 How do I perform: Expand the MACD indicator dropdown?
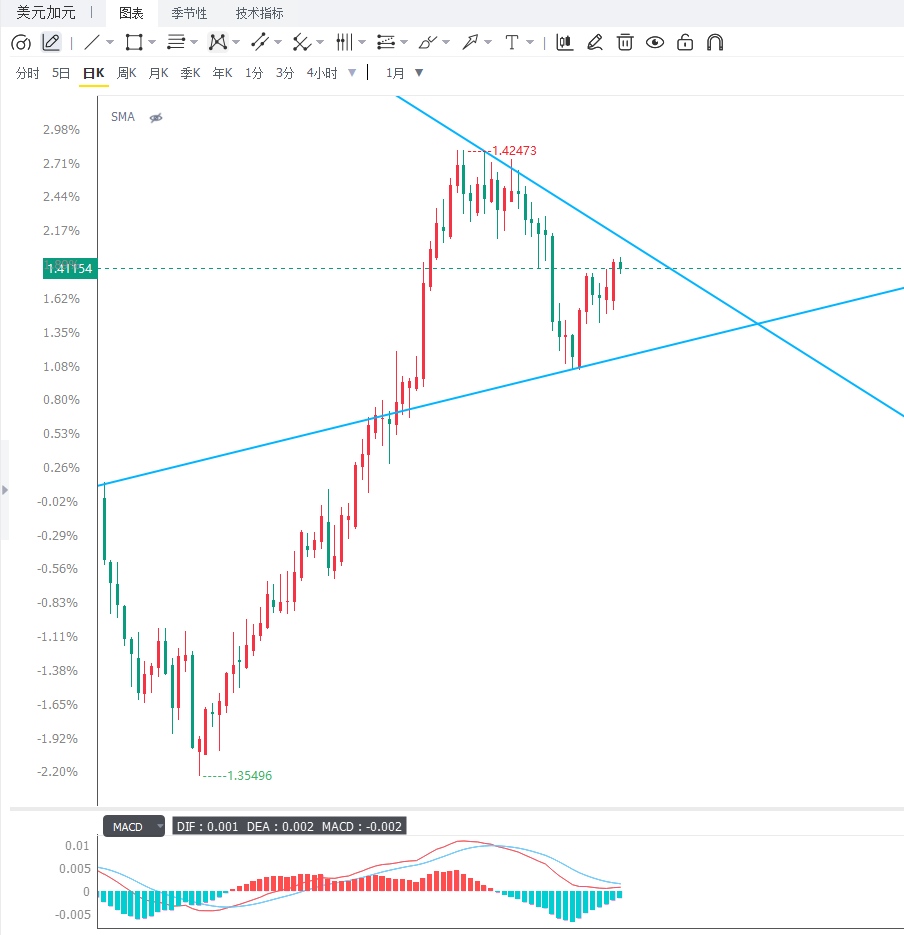point(160,826)
